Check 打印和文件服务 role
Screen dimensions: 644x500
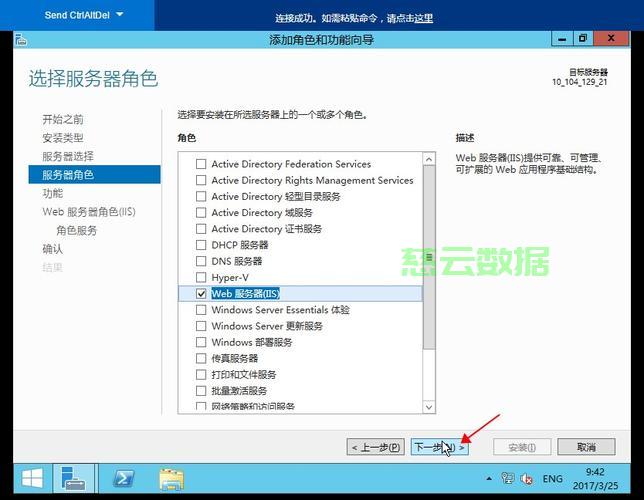[x=201, y=374]
